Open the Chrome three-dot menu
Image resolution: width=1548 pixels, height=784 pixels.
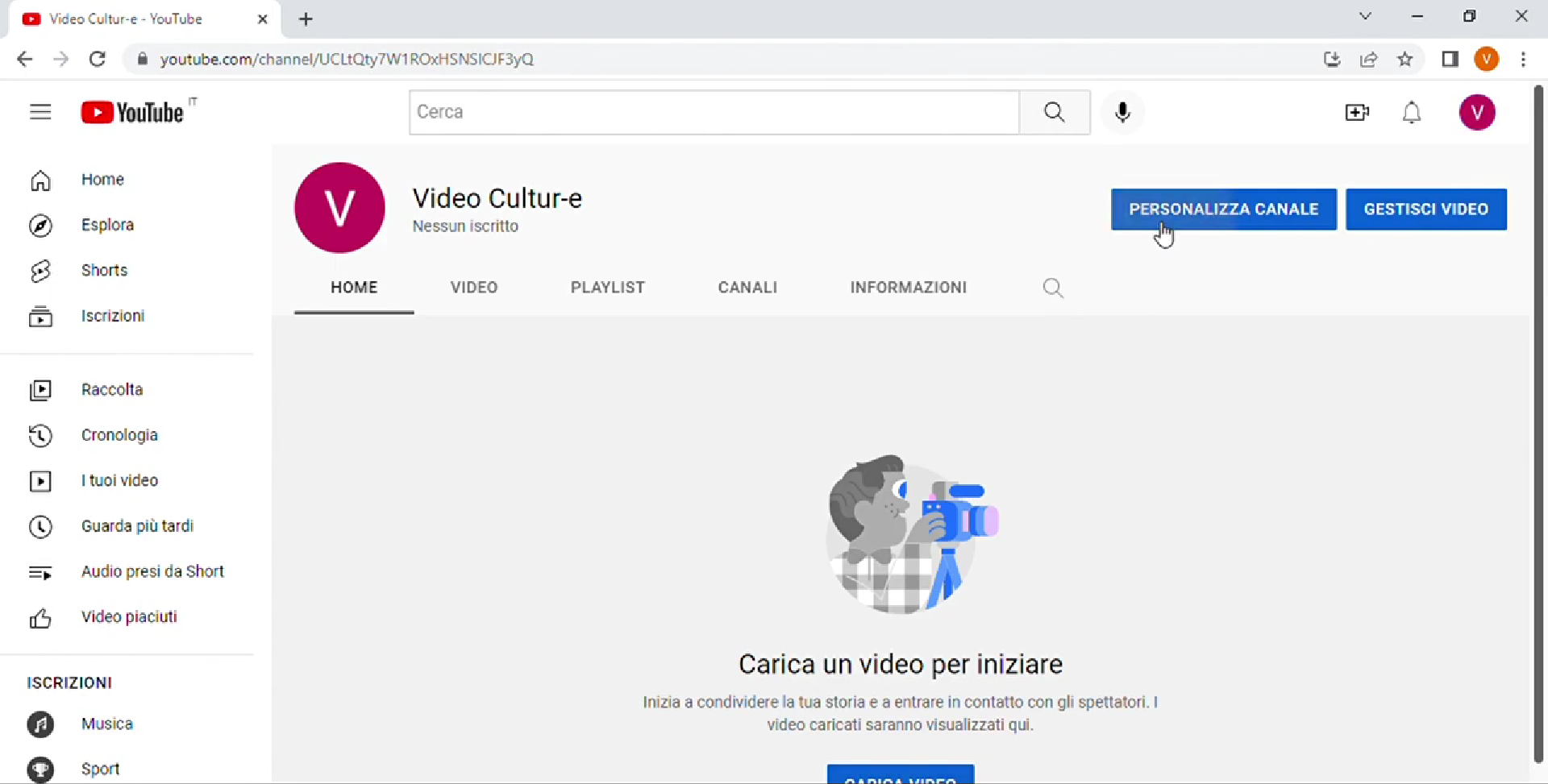point(1524,59)
